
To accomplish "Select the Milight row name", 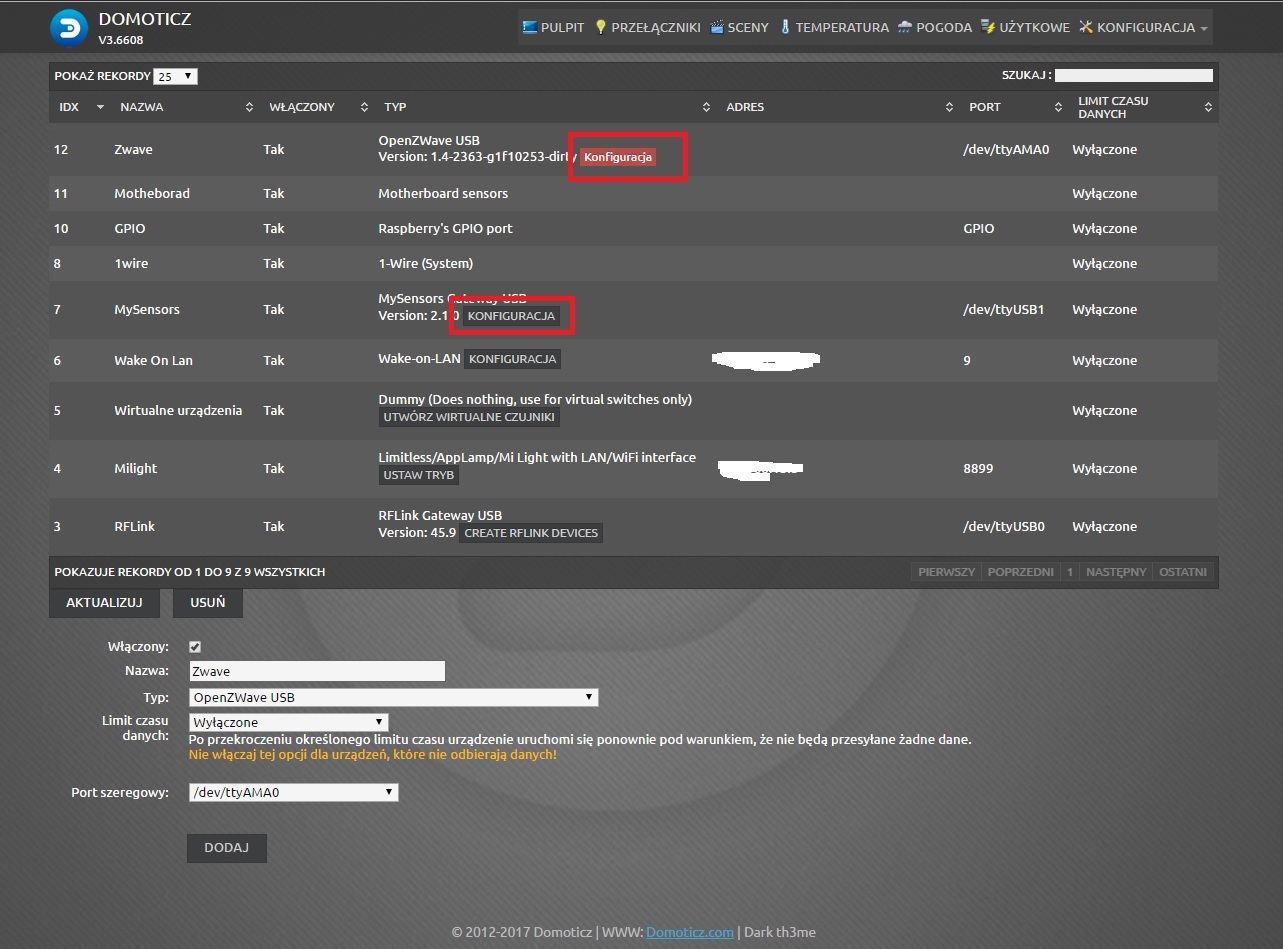I will coord(136,468).
